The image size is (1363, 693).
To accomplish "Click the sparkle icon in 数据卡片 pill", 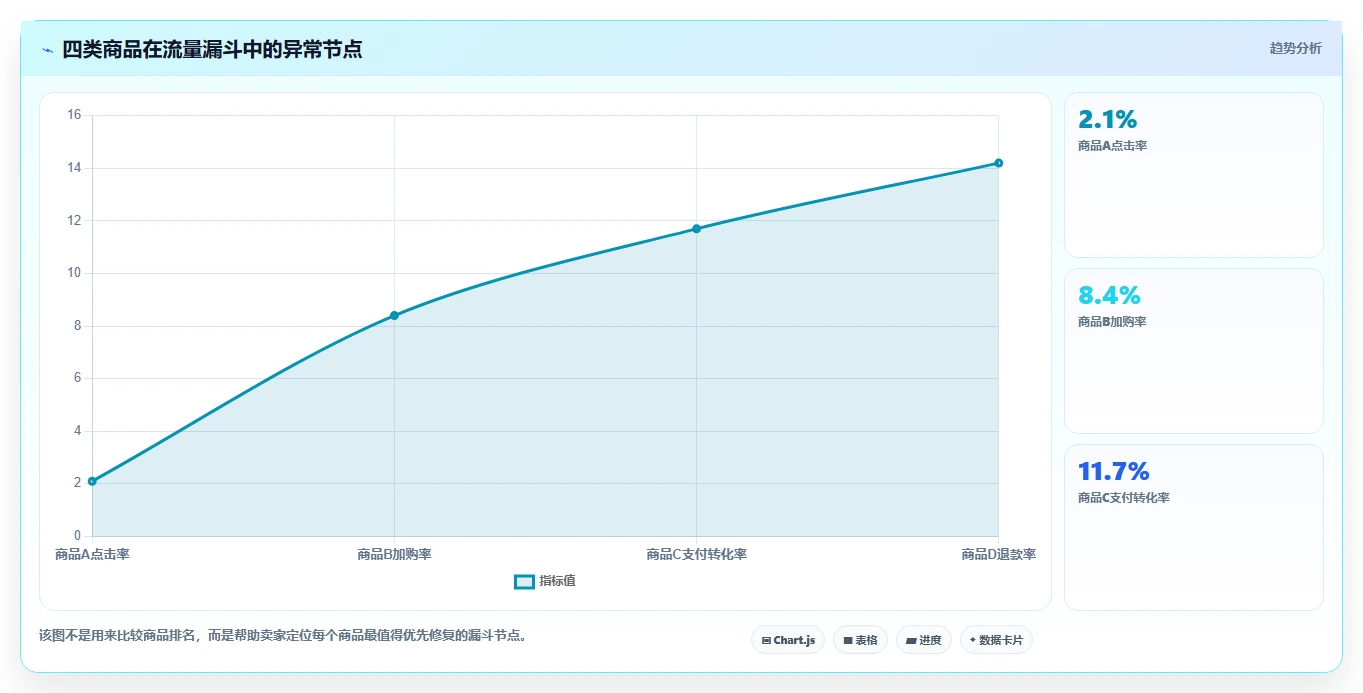I will click(x=973, y=640).
